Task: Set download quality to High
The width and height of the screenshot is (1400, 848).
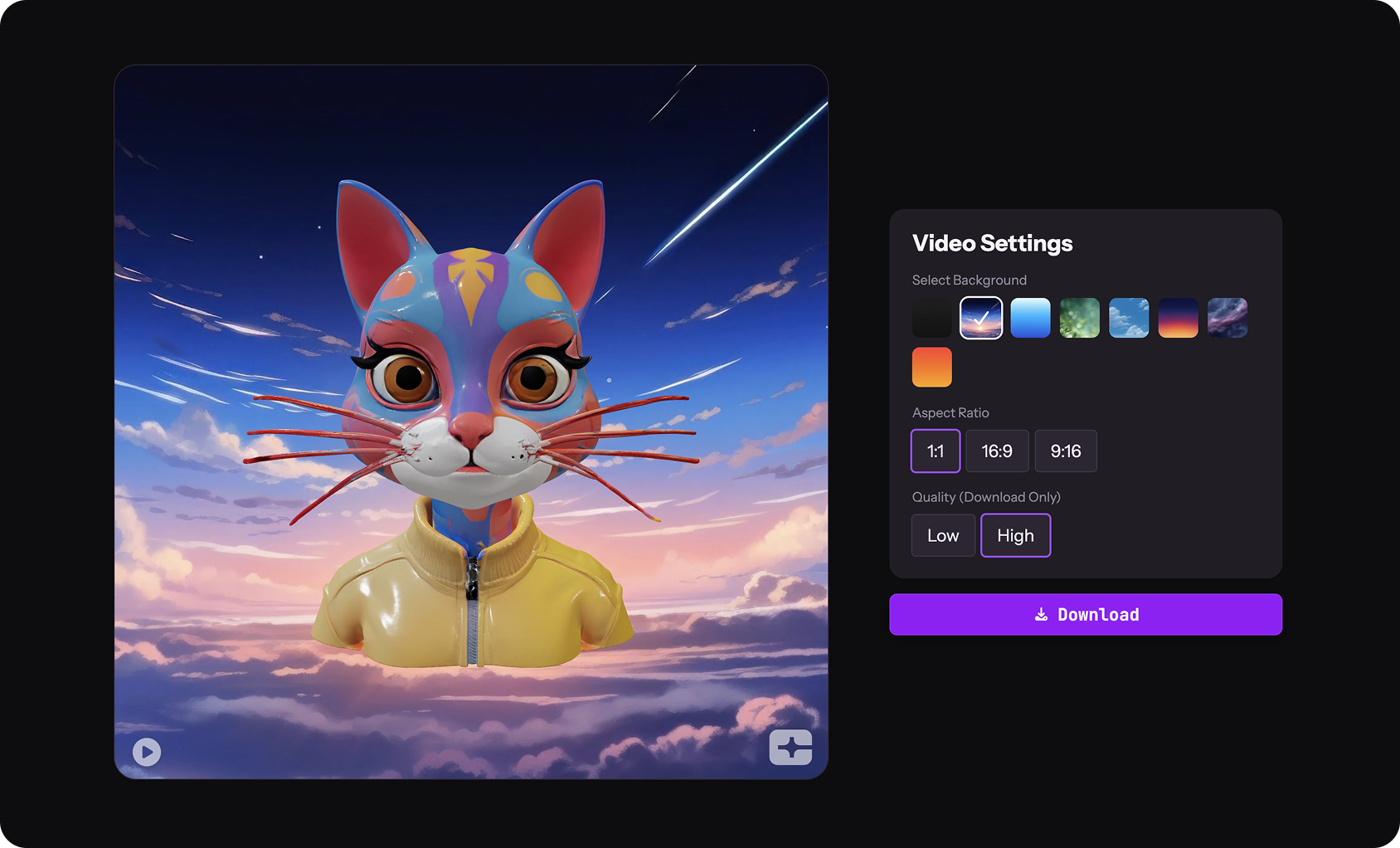Action: [x=1015, y=535]
